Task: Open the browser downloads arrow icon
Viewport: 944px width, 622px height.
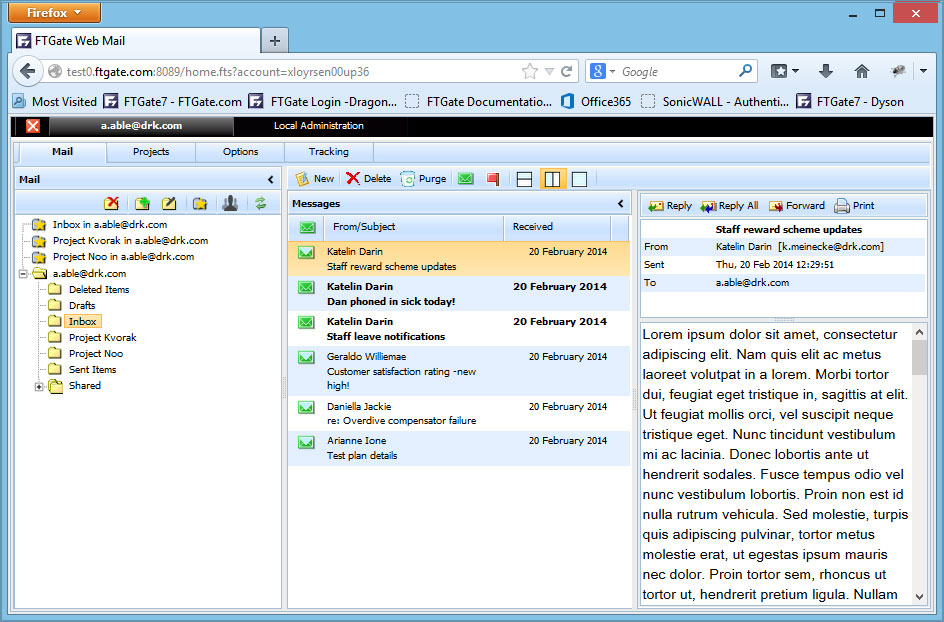Action: 825,72
